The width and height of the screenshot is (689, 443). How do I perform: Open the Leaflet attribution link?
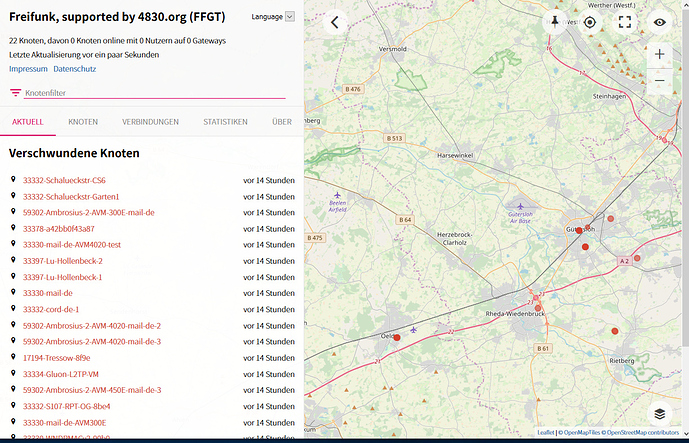pos(546,433)
